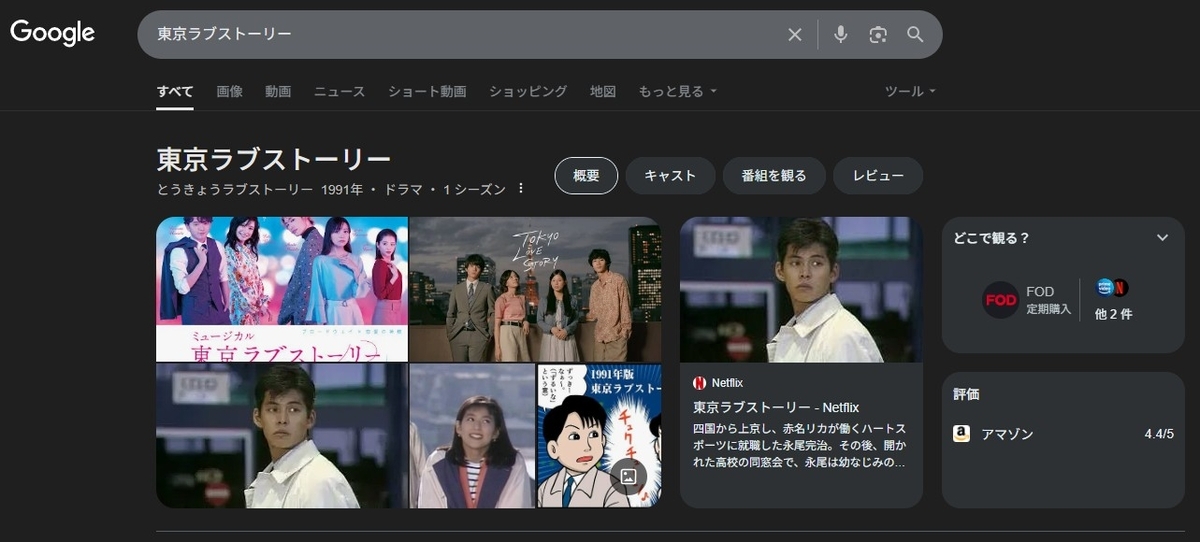
Task: Open the three-dot menu beside 1シーズン
Action: 520,189
